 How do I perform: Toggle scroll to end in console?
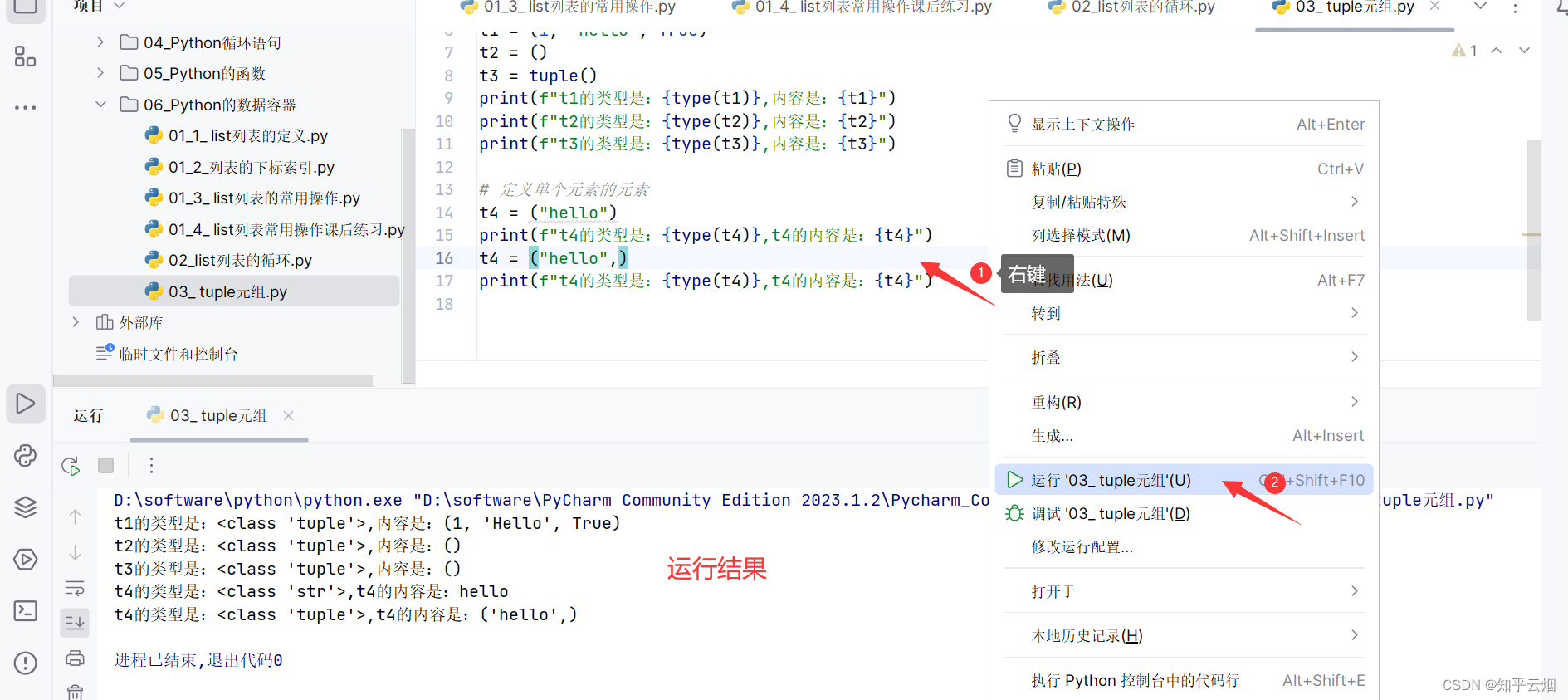click(75, 622)
